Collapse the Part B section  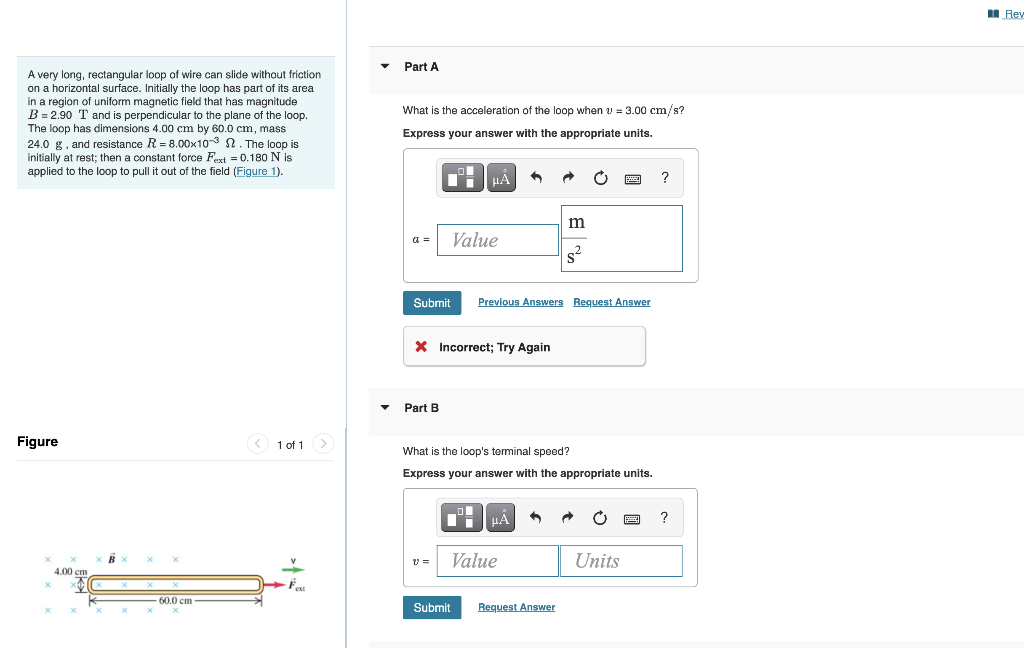pyautogui.click(x=384, y=407)
